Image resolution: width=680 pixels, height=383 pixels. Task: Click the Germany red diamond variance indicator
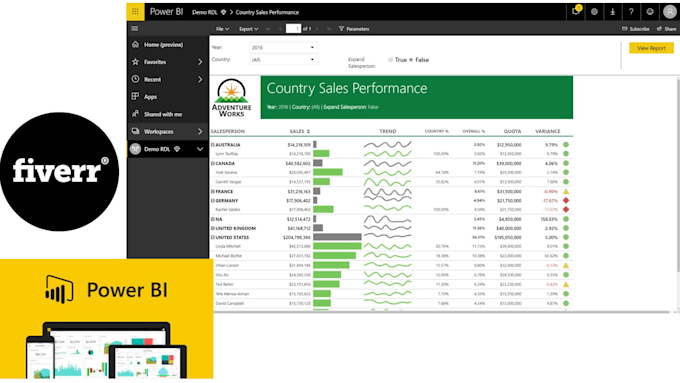click(566, 200)
